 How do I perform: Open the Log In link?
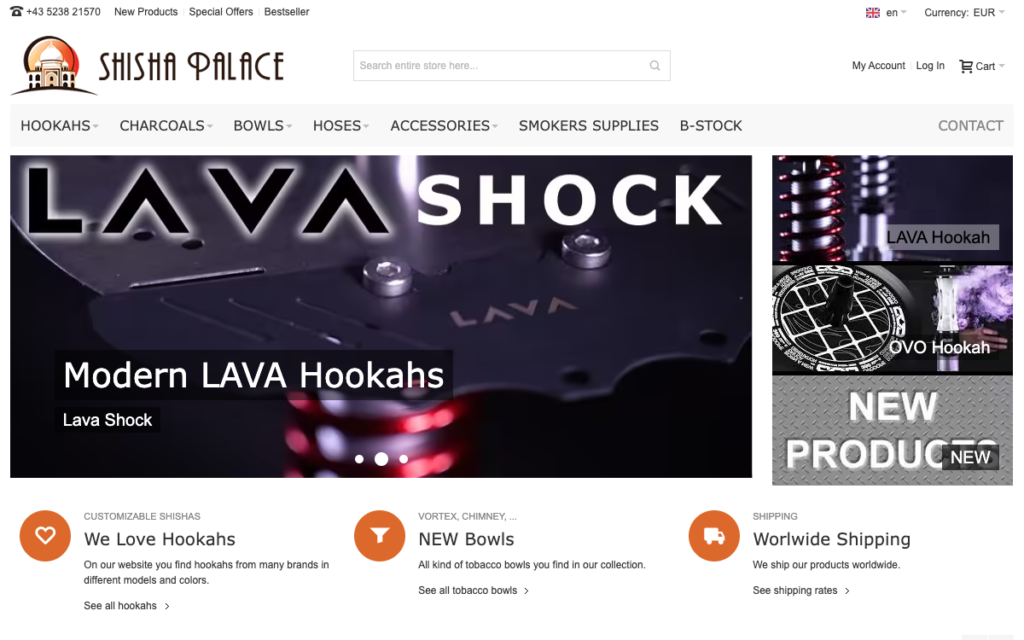[930, 65]
